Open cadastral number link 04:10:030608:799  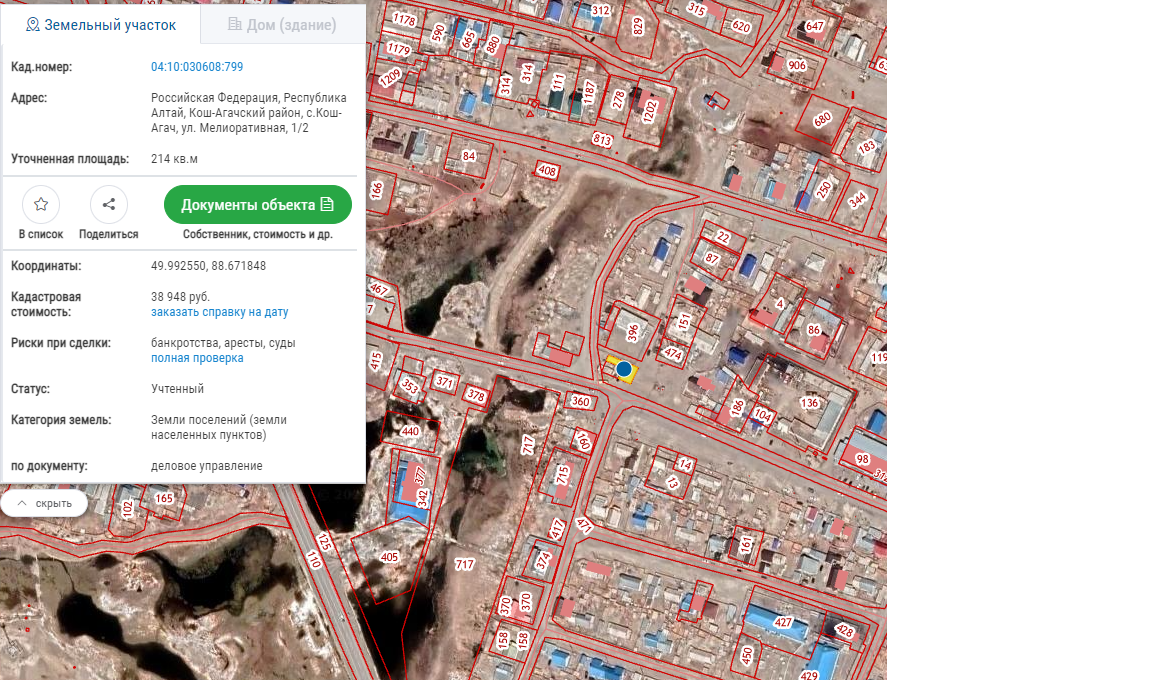(x=197, y=67)
